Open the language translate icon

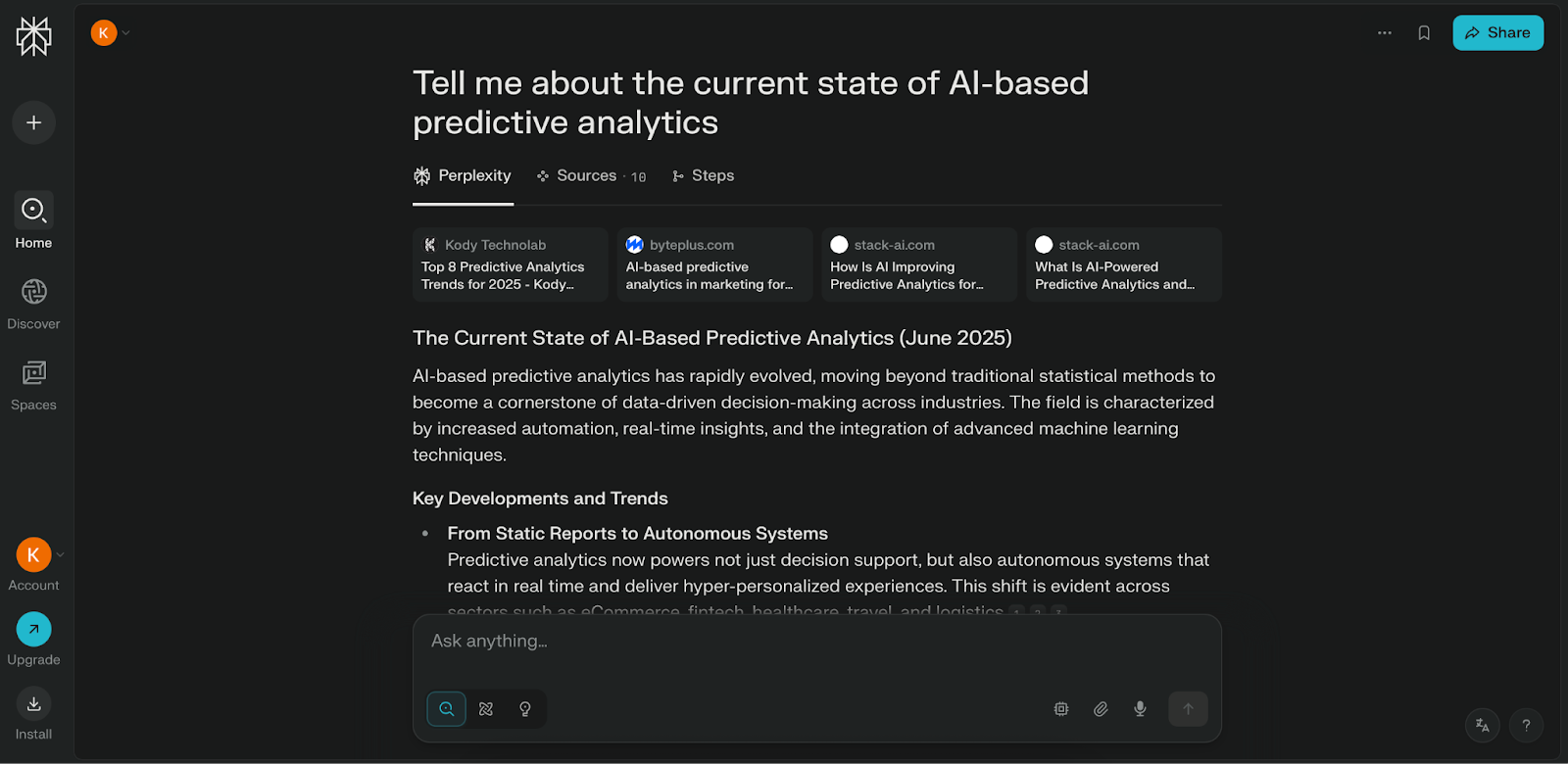tap(1483, 726)
